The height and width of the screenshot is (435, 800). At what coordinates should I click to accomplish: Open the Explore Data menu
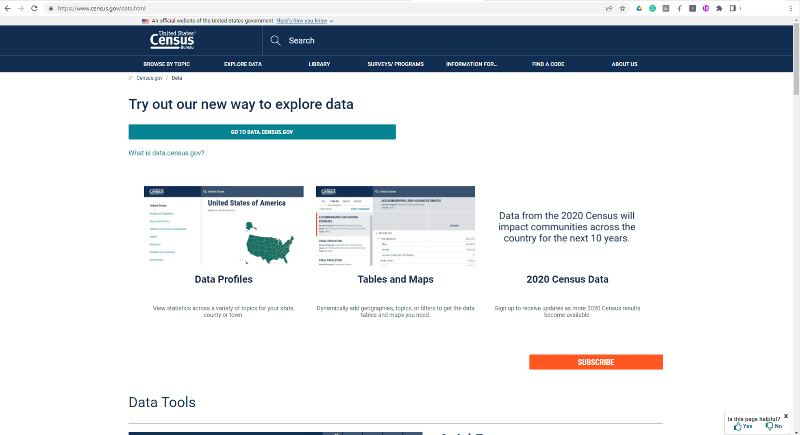(243, 64)
